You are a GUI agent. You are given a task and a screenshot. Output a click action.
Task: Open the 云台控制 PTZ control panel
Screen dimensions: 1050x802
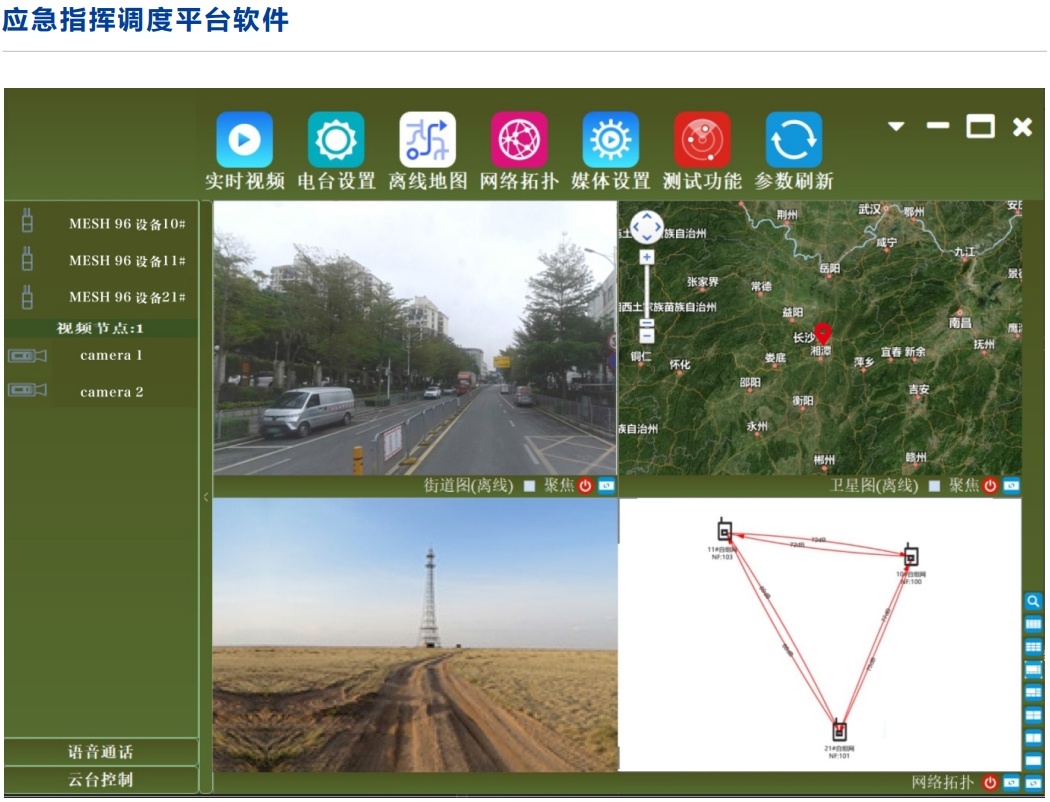[x=100, y=780]
